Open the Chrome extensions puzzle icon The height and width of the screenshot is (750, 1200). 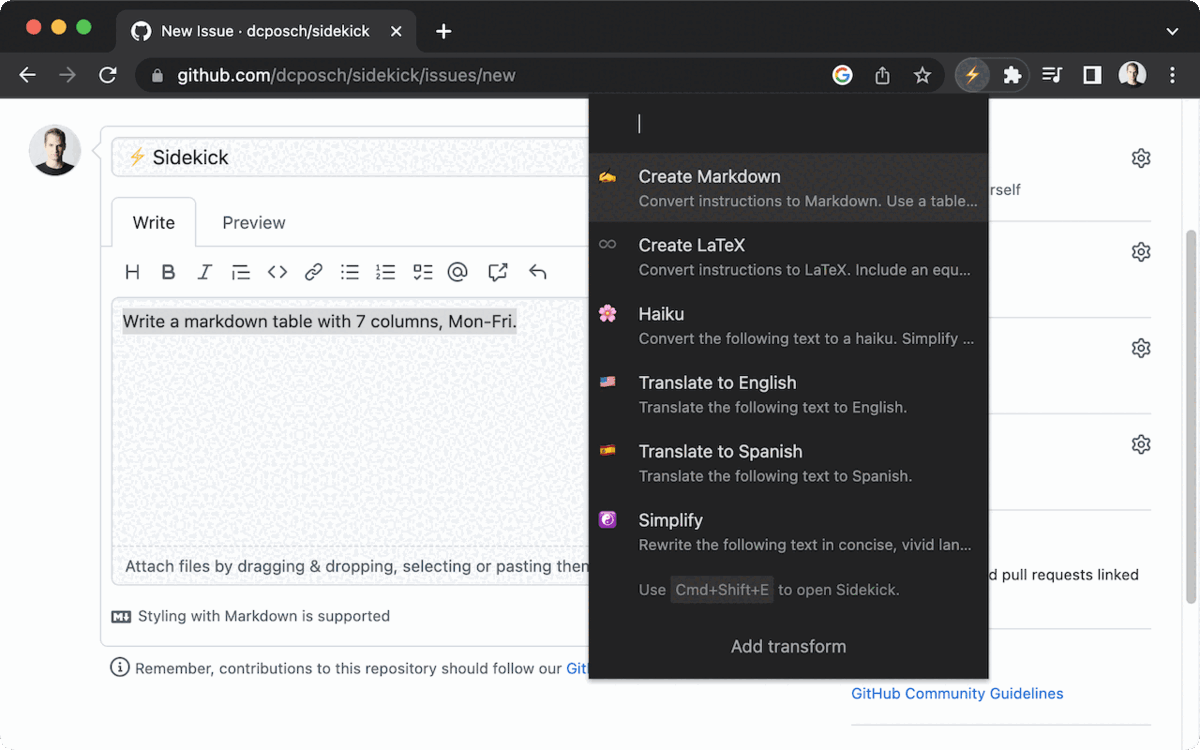[x=1012, y=75]
